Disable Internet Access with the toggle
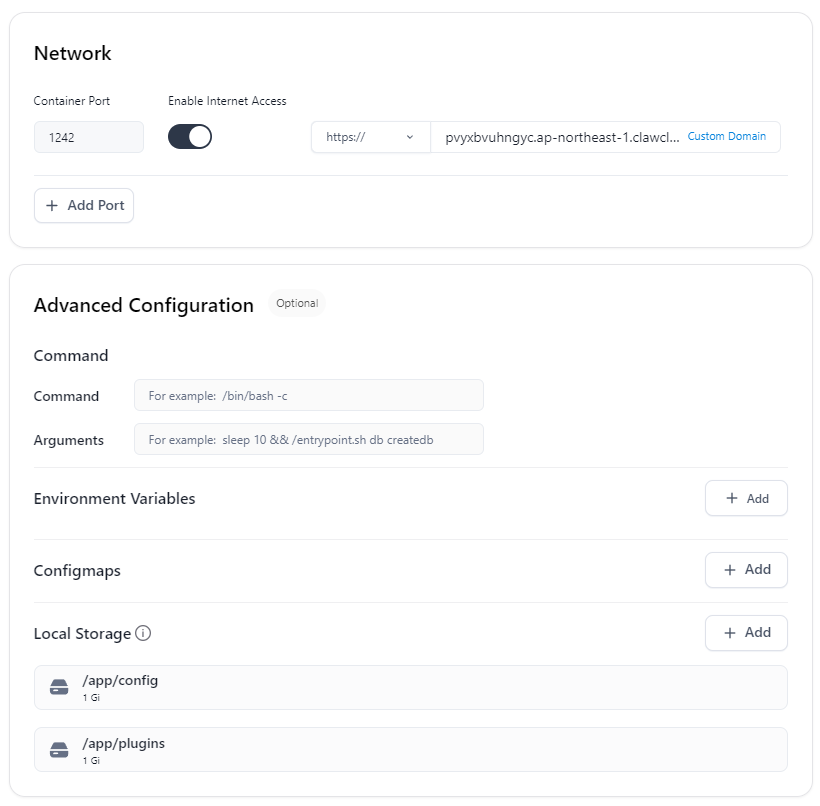The width and height of the screenshot is (820, 806). tap(189, 136)
